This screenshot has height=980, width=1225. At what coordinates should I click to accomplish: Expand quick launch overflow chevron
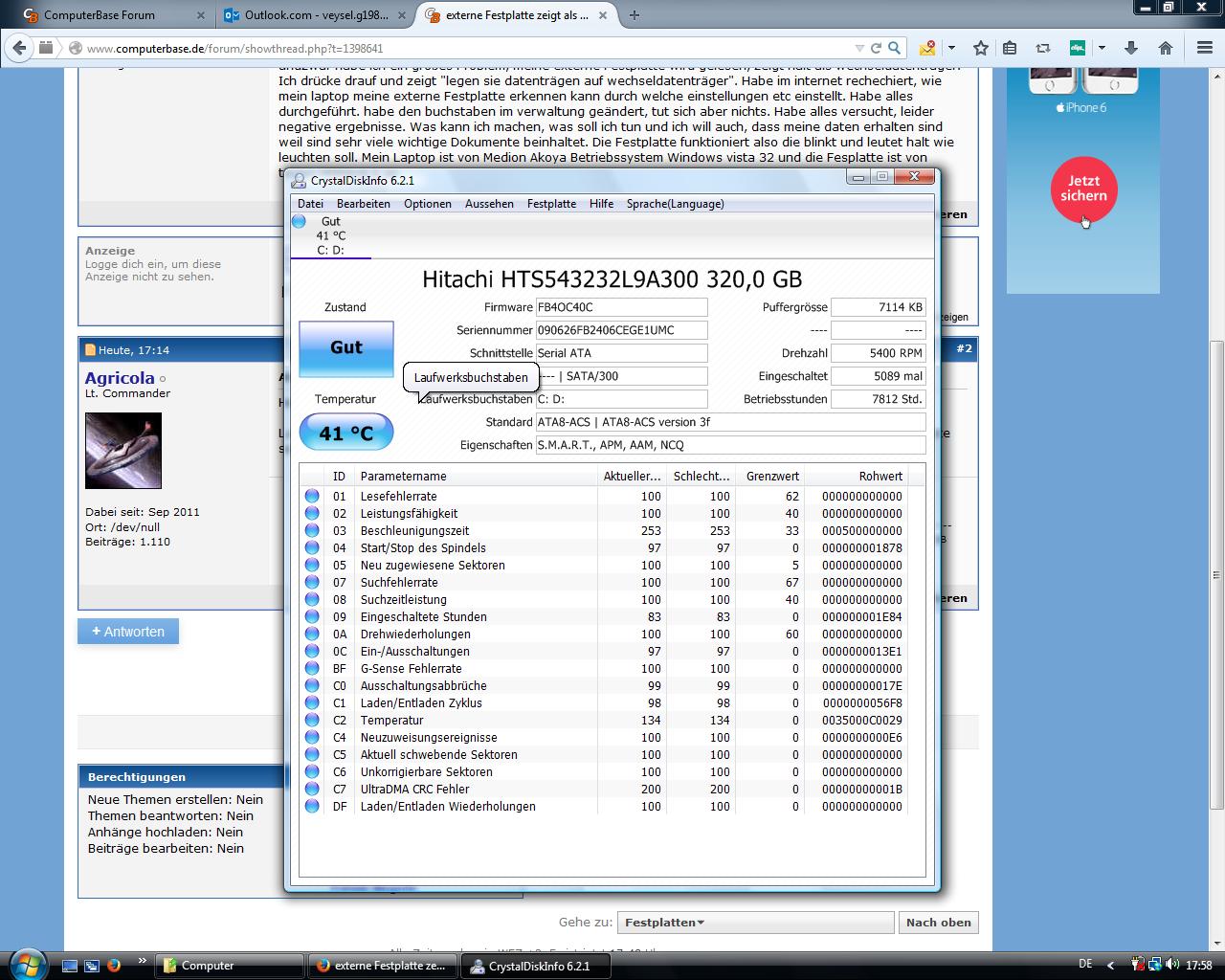click(143, 961)
